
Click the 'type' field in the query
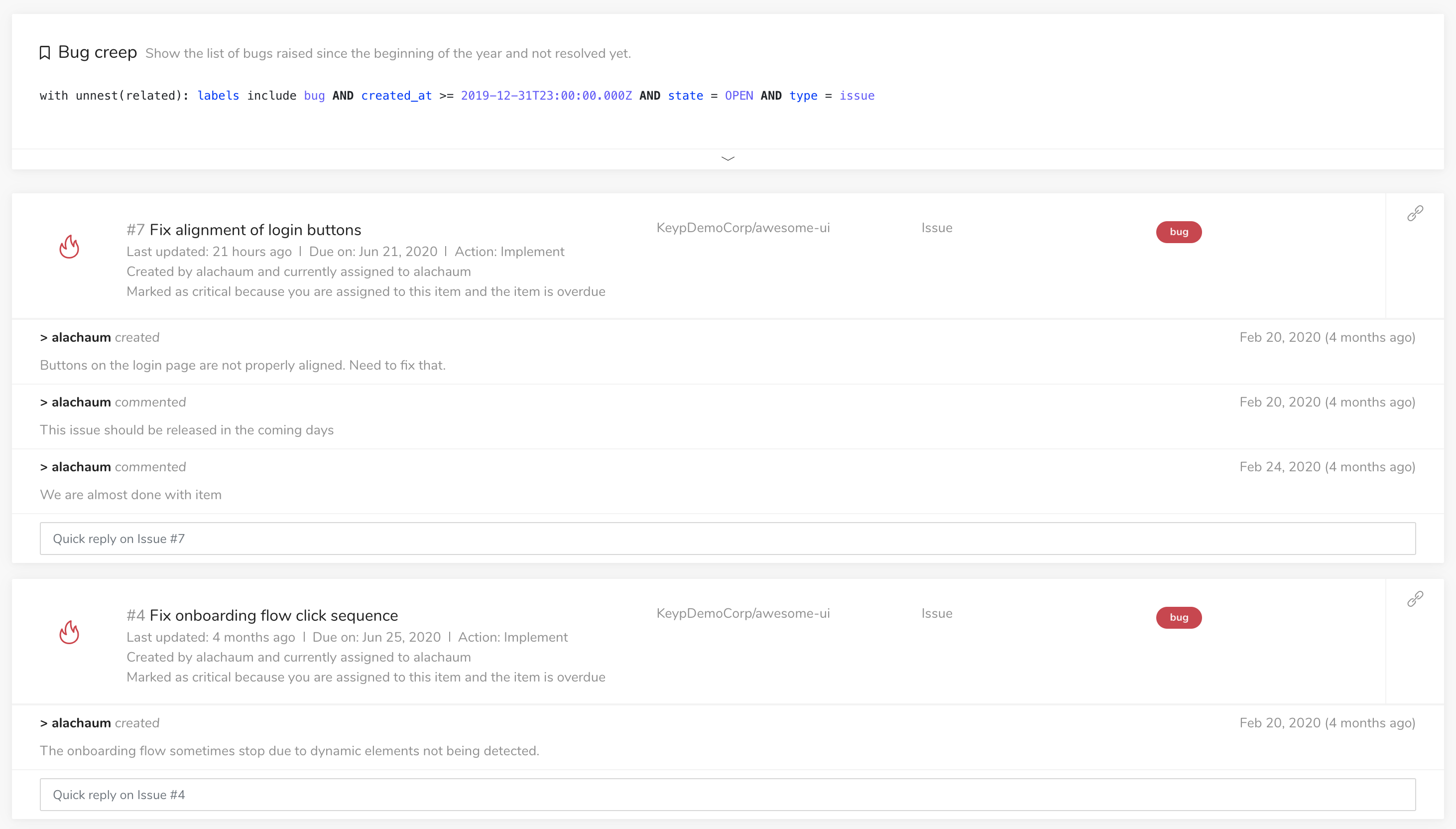coord(803,96)
